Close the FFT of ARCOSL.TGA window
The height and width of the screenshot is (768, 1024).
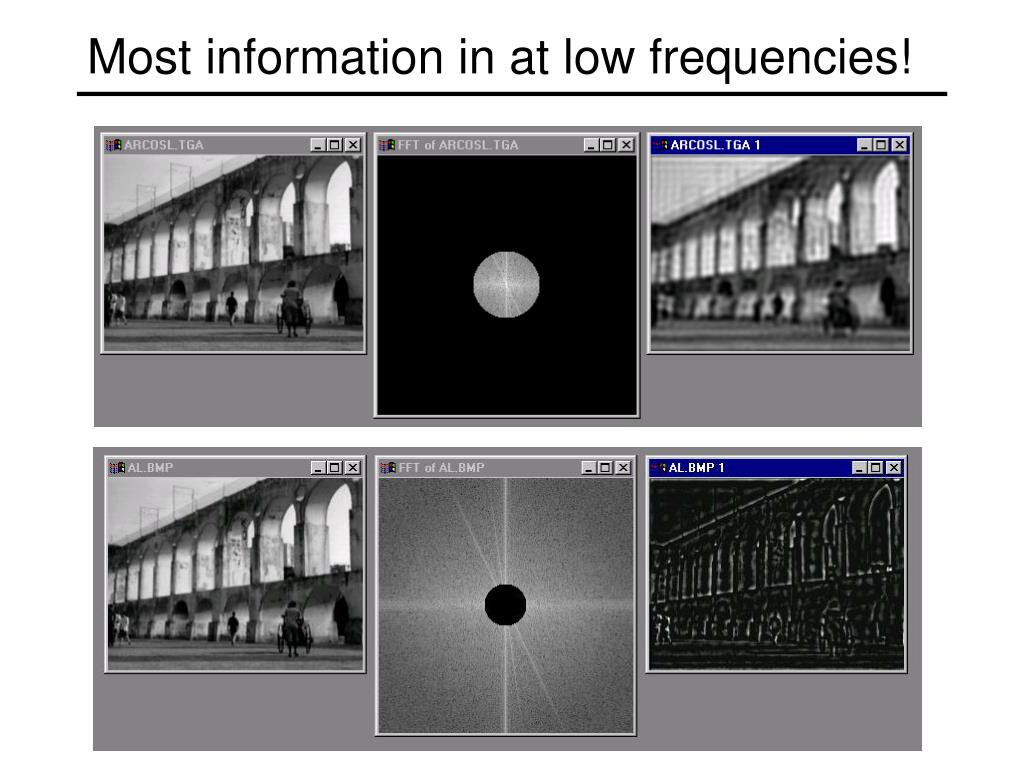pos(626,145)
